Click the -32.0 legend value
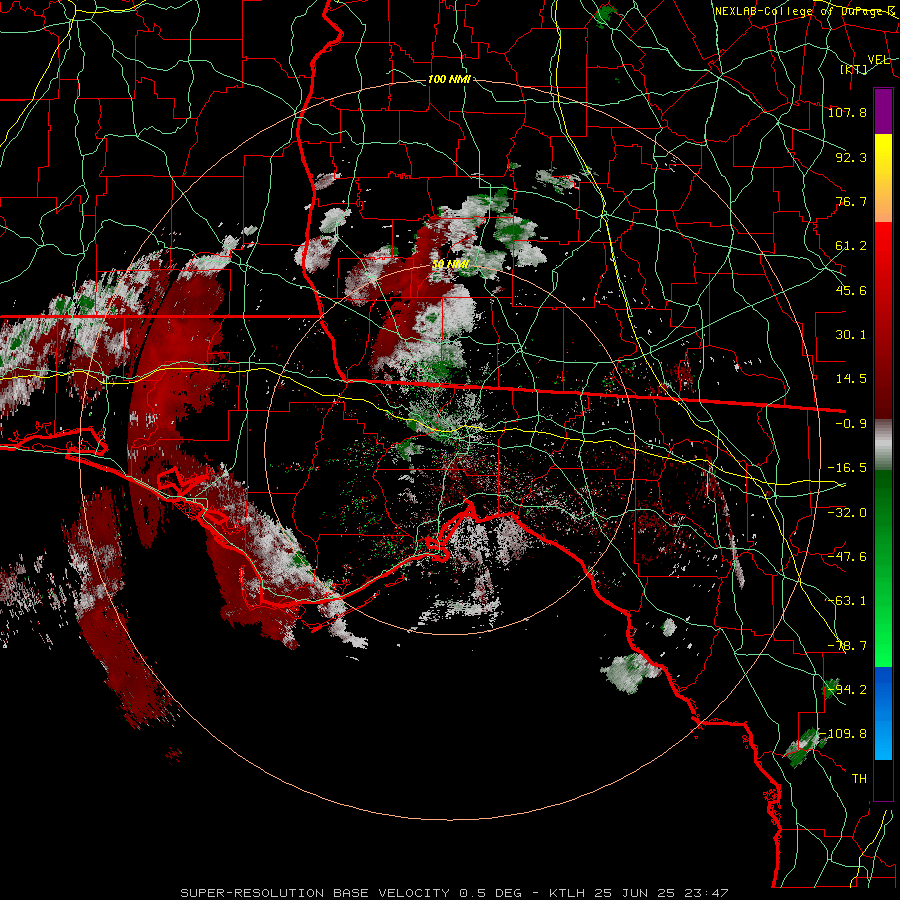 tap(847, 513)
